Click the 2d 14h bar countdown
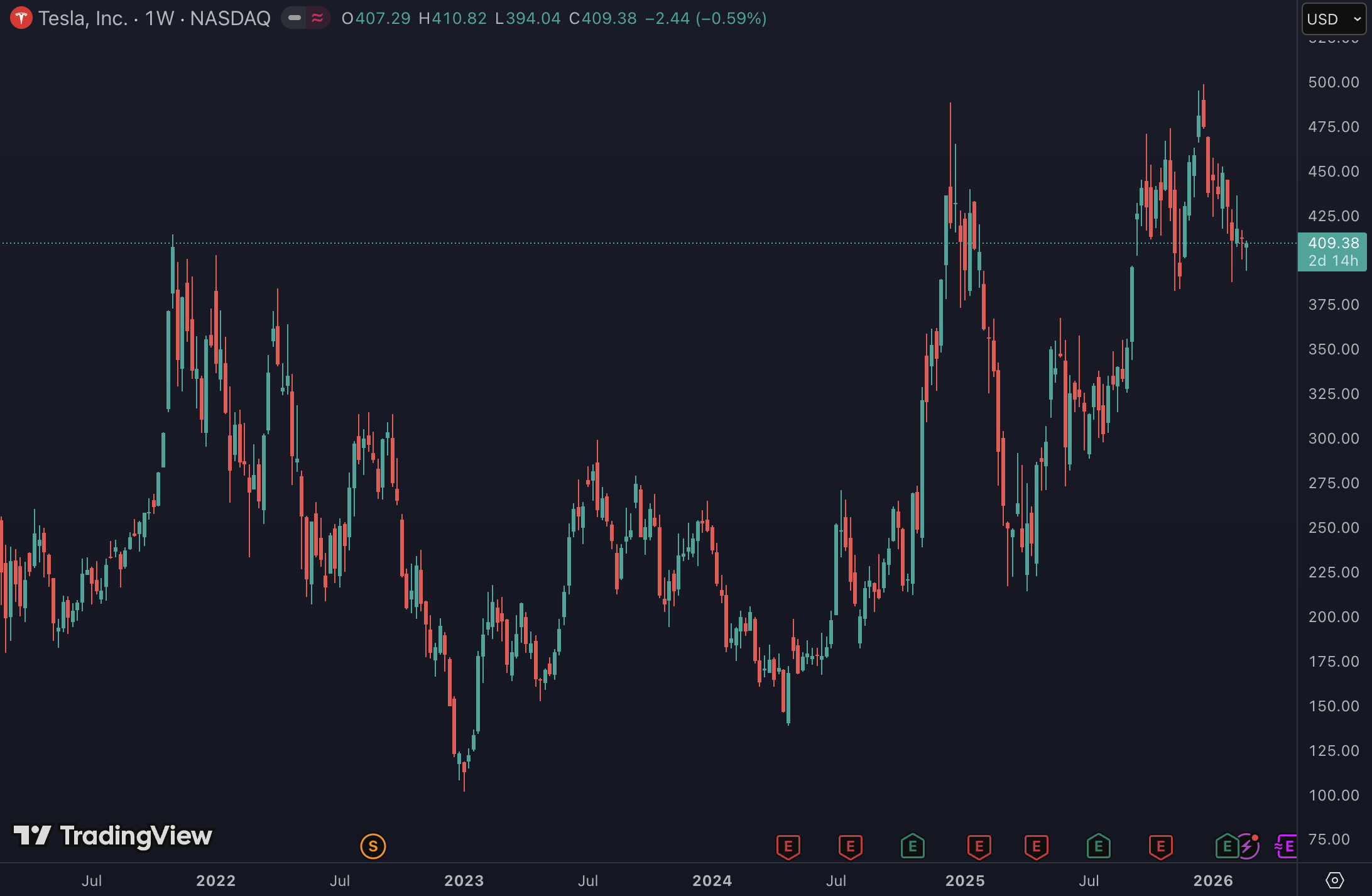Image resolution: width=1372 pixels, height=896 pixels. point(1333,261)
